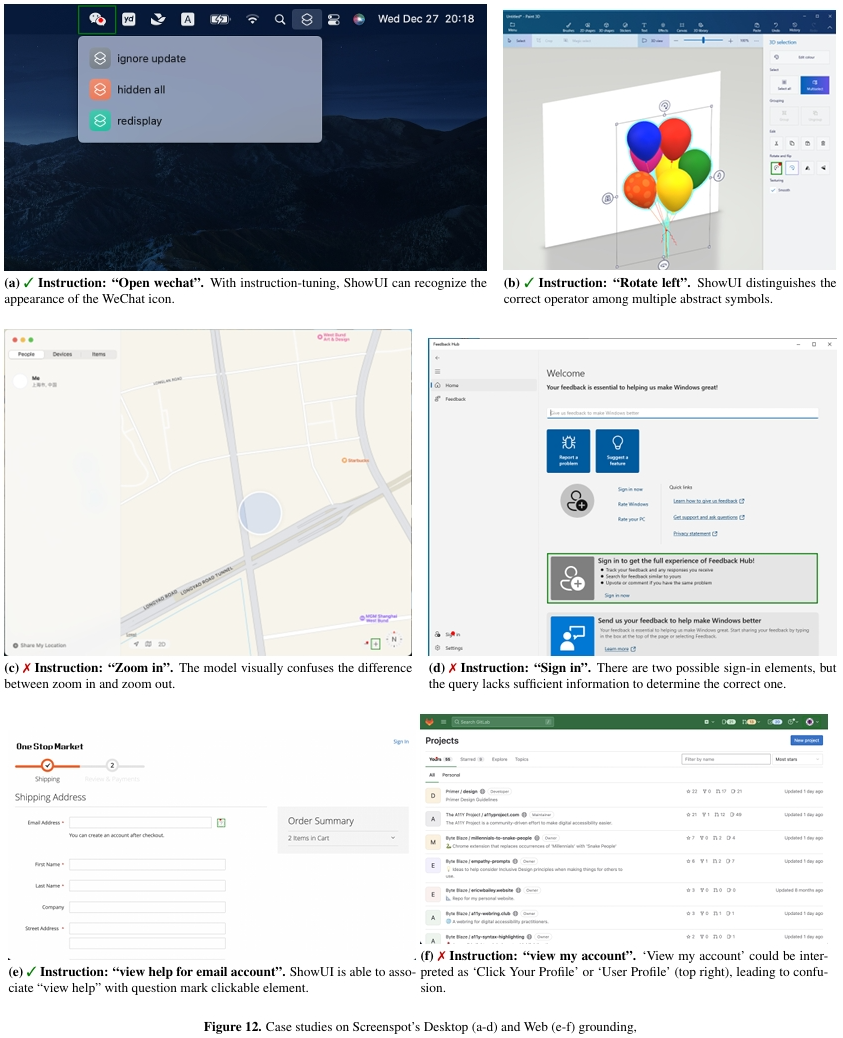Viewport: 843px width, 1038px height.
Task: Click the Youdao 'yd' menu bar icon
Action: pyautogui.click(x=128, y=19)
